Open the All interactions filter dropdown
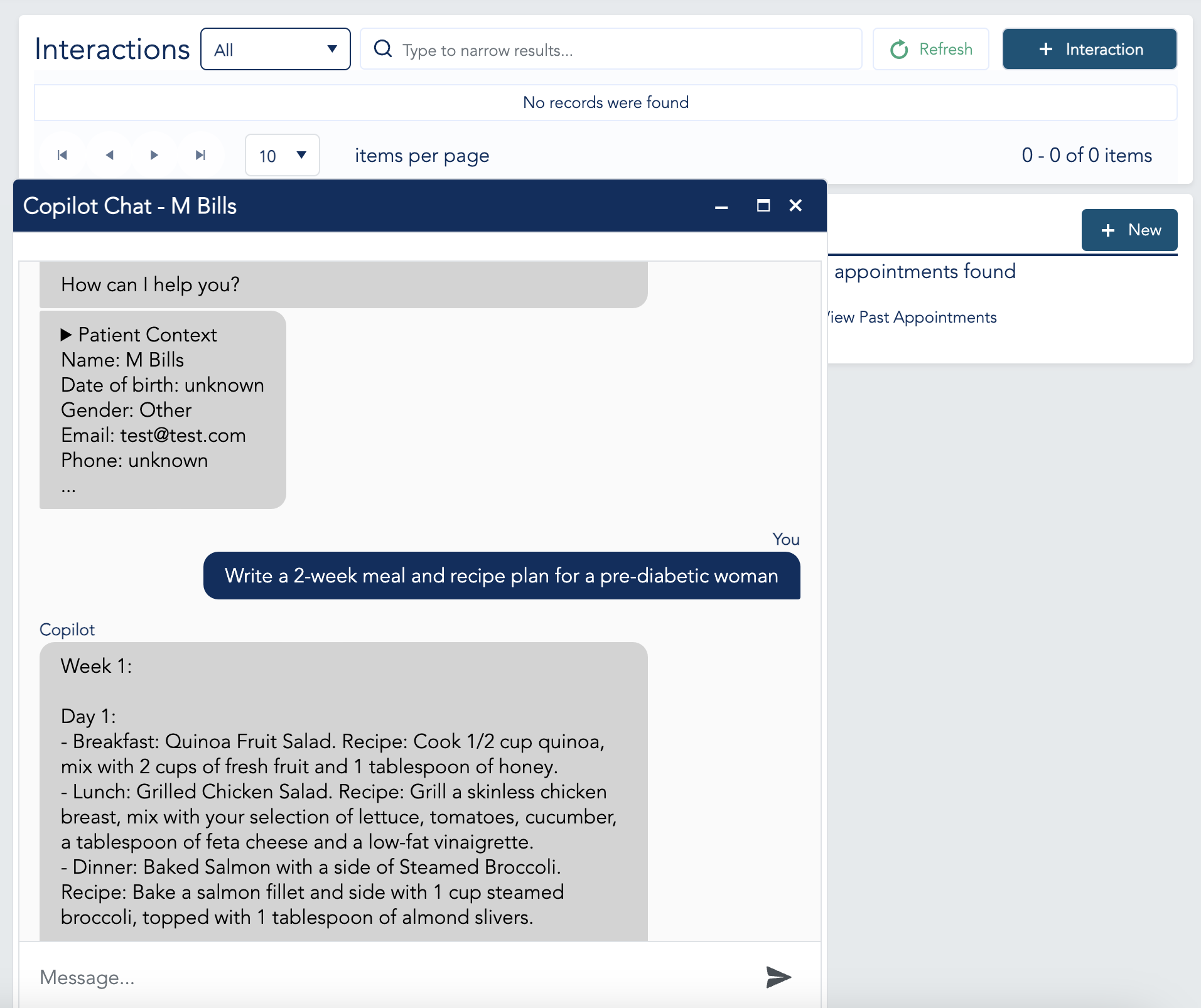The height and width of the screenshot is (1008, 1201). 274,49
